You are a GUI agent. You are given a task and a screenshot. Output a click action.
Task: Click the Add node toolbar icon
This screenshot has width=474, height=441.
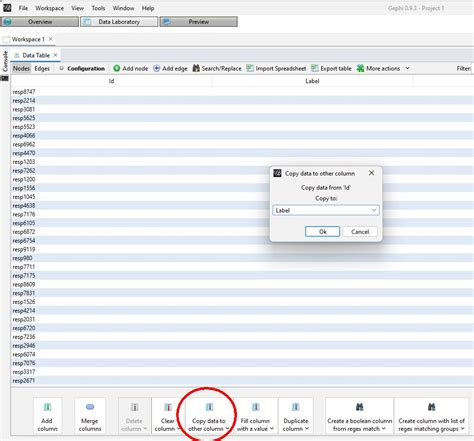tap(117, 68)
